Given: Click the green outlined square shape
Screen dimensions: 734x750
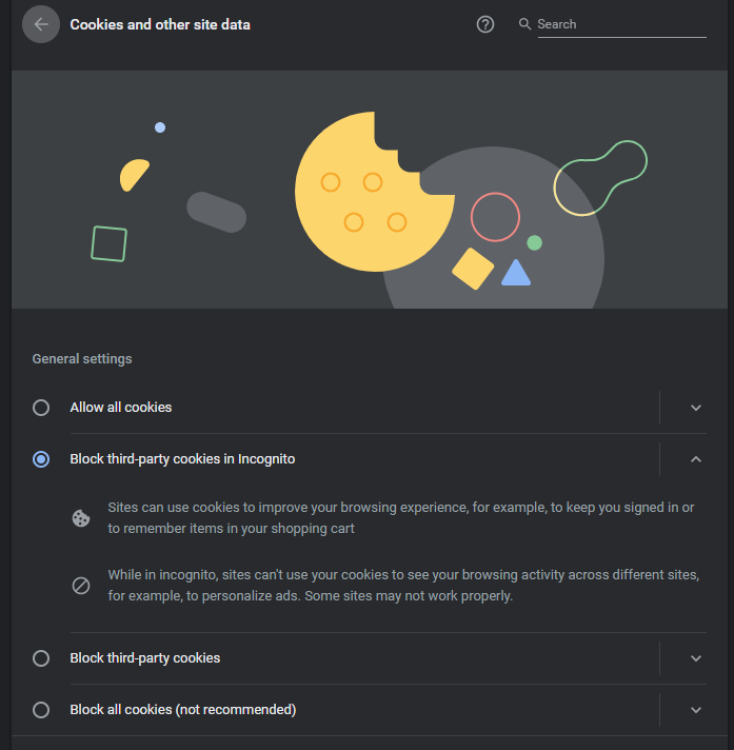Looking at the screenshot, I should [109, 244].
